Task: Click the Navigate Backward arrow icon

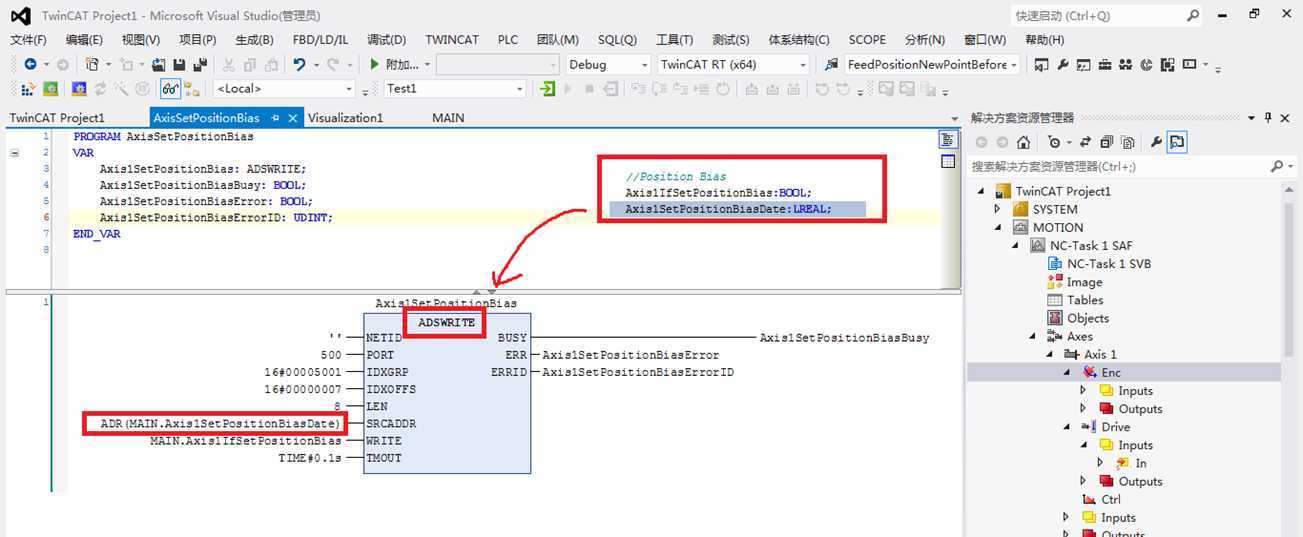Action: point(30,64)
